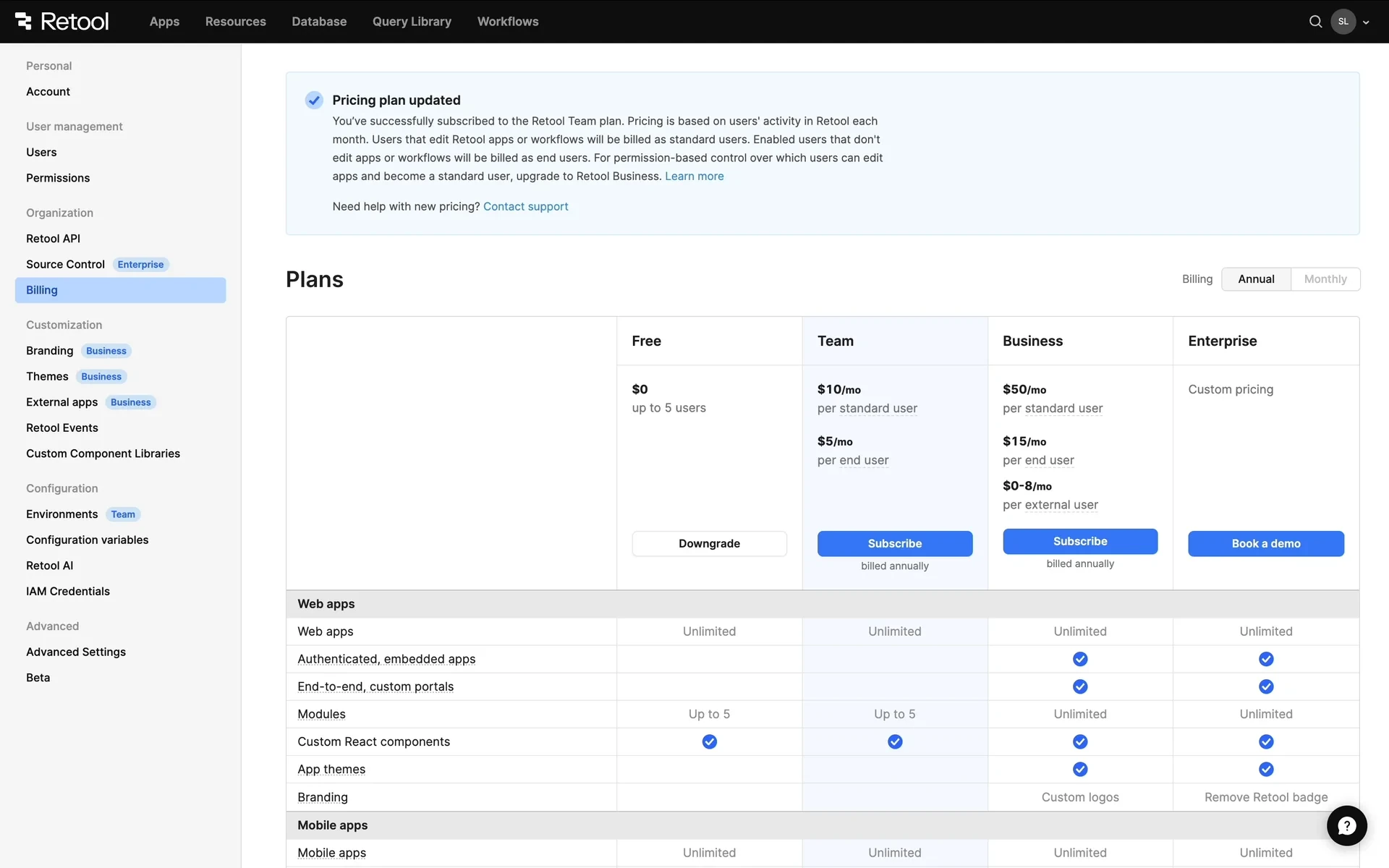1389x868 pixels.
Task: Open External apps settings
Action: tap(61, 402)
